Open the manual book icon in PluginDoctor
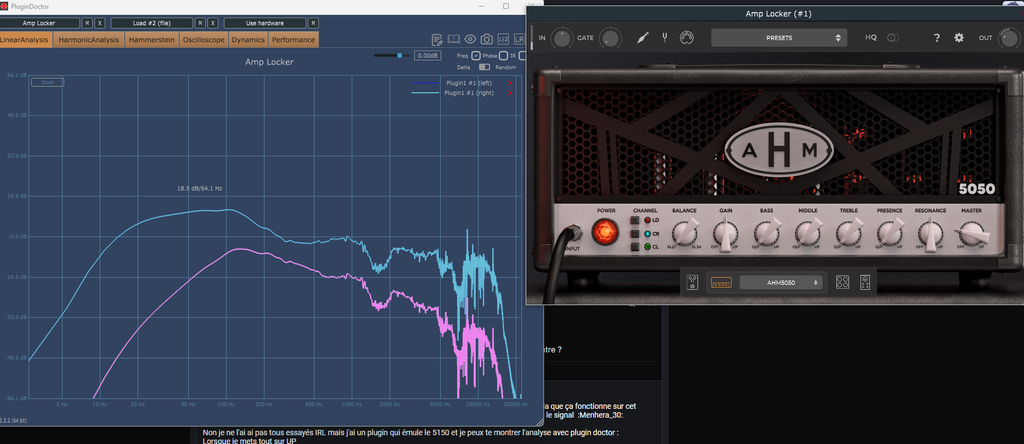This screenshot has height=444, width=1024. (x=454, y=40)
